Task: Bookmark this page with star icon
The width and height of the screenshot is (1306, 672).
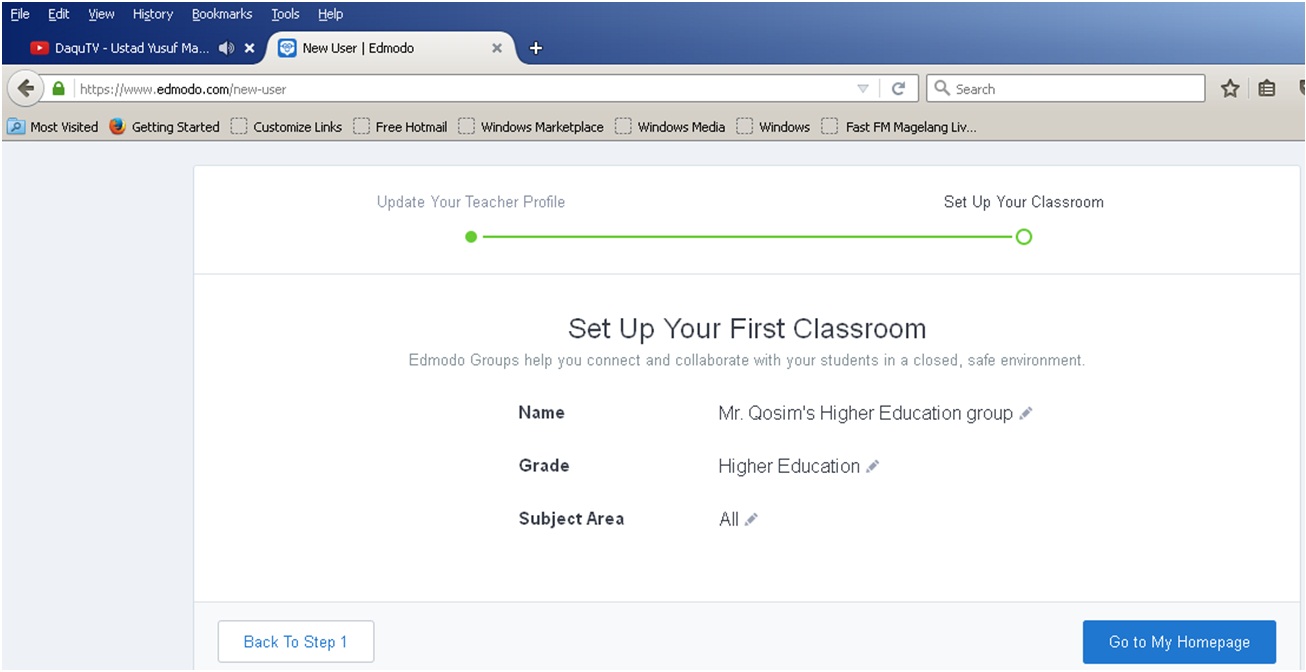Action: coord(1230,88)
